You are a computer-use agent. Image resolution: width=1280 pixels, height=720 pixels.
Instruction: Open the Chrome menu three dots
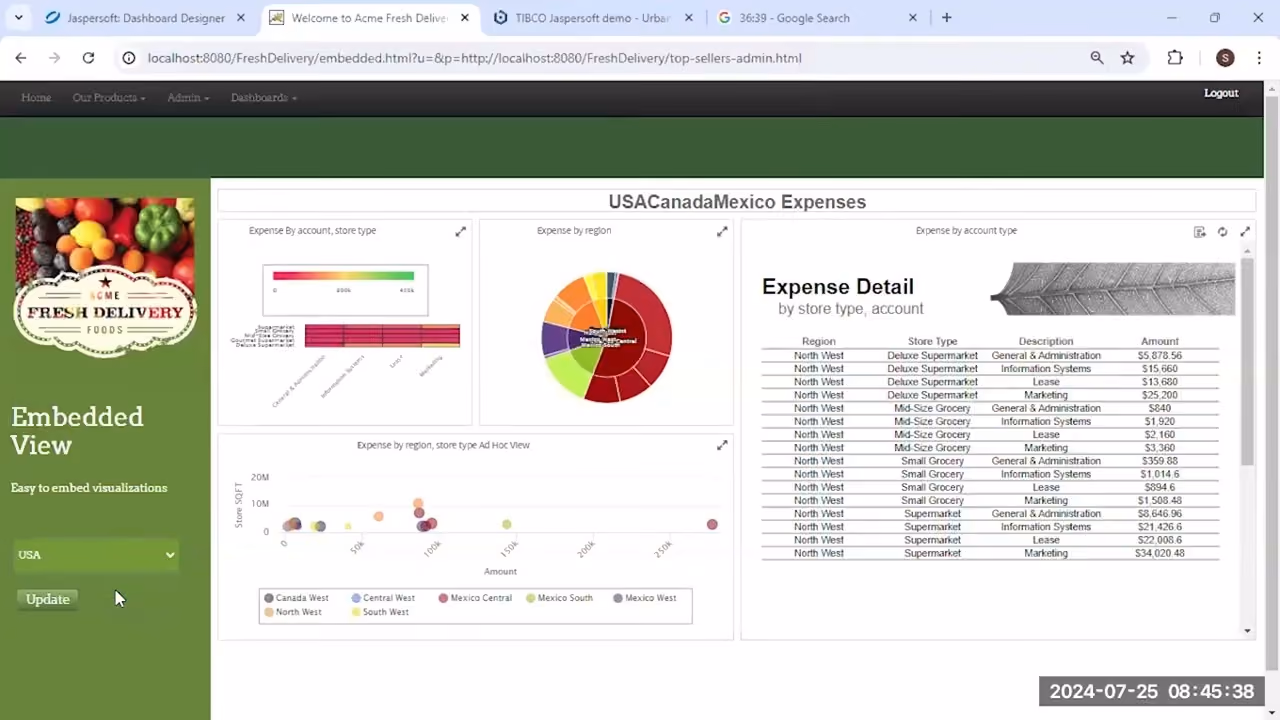click(1258, 58)
